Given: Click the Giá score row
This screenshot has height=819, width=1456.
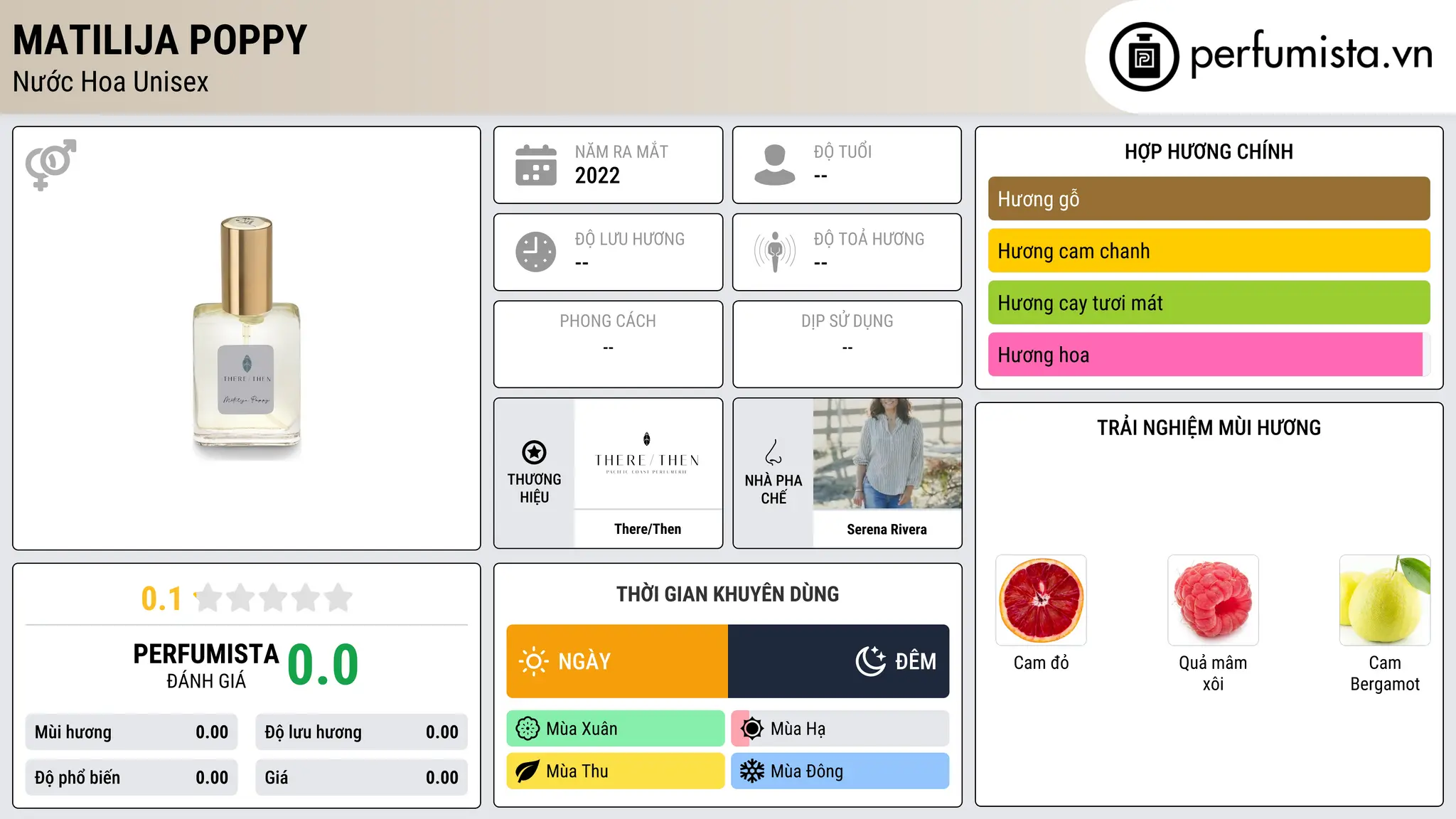Looking at the screenshot, I should tap(362, 778).
